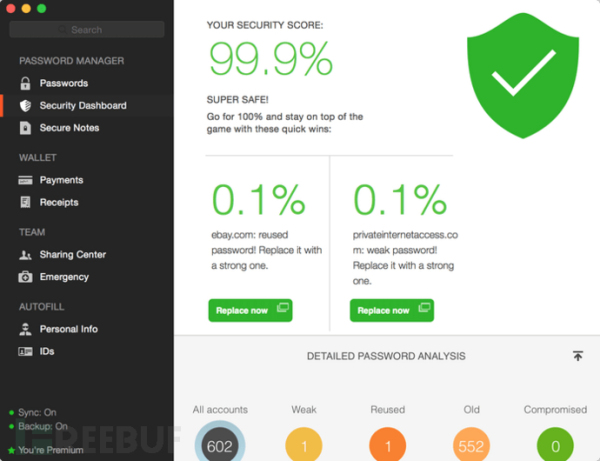Filter by All accounts circle 602
The image size is (600, 461).
coord(220,444)
